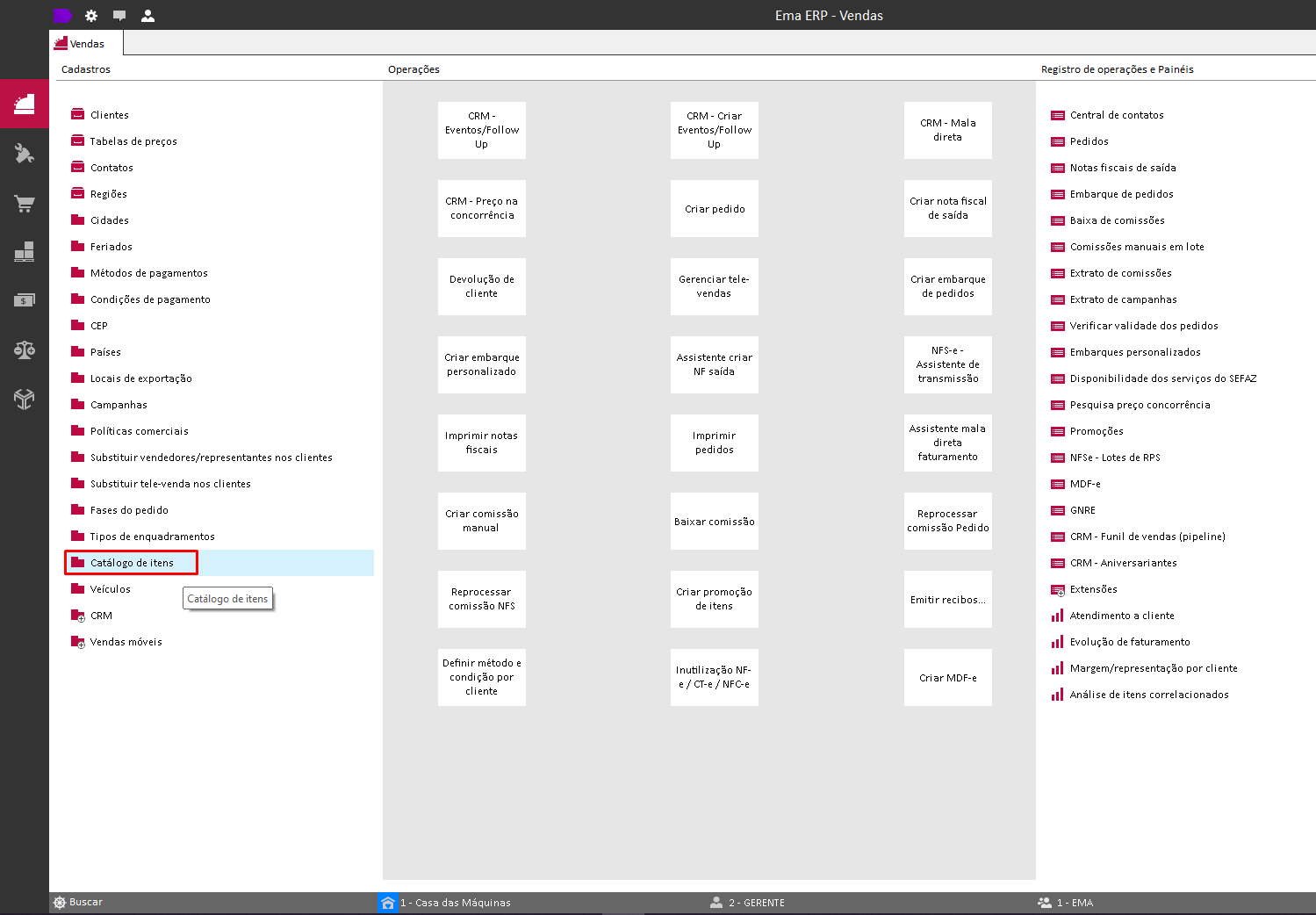Click the user icon beside 2 - GERENTE

click(716, 903)
